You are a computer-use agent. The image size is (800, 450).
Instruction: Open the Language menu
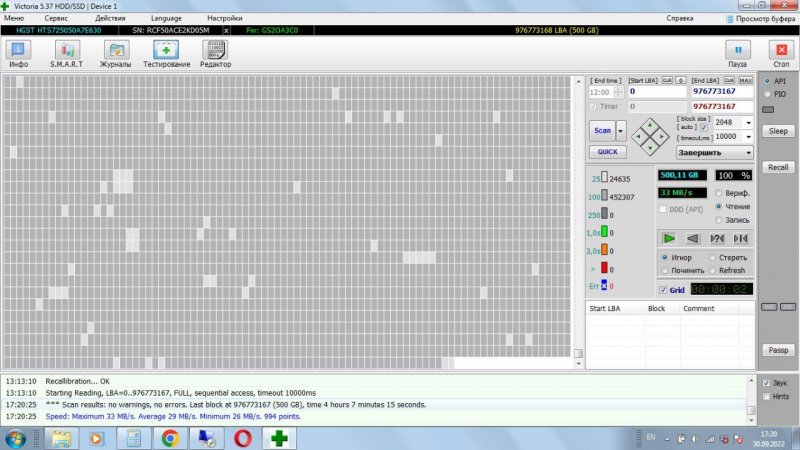(166, 18)
